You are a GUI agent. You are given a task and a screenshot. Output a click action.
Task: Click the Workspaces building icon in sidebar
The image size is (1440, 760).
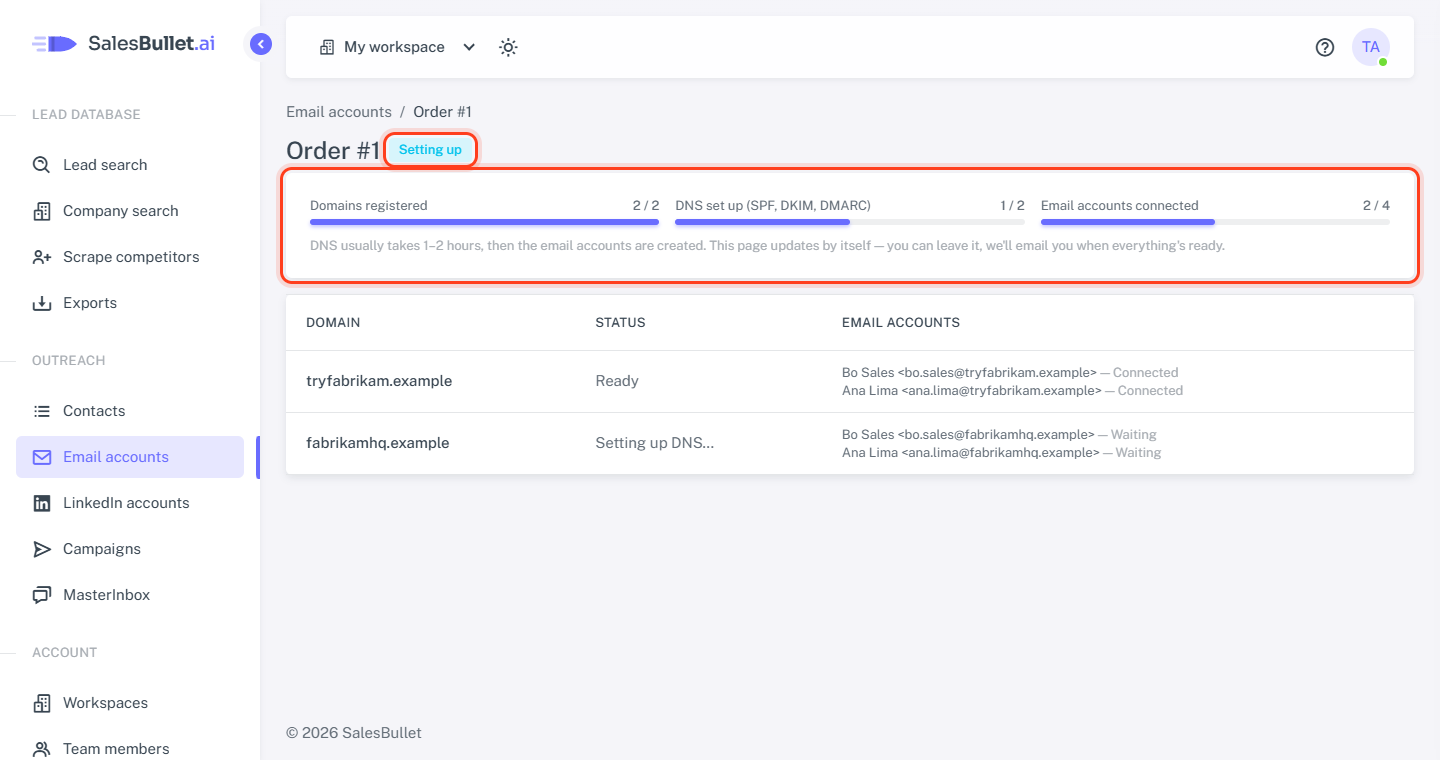(x=41, y=703)
